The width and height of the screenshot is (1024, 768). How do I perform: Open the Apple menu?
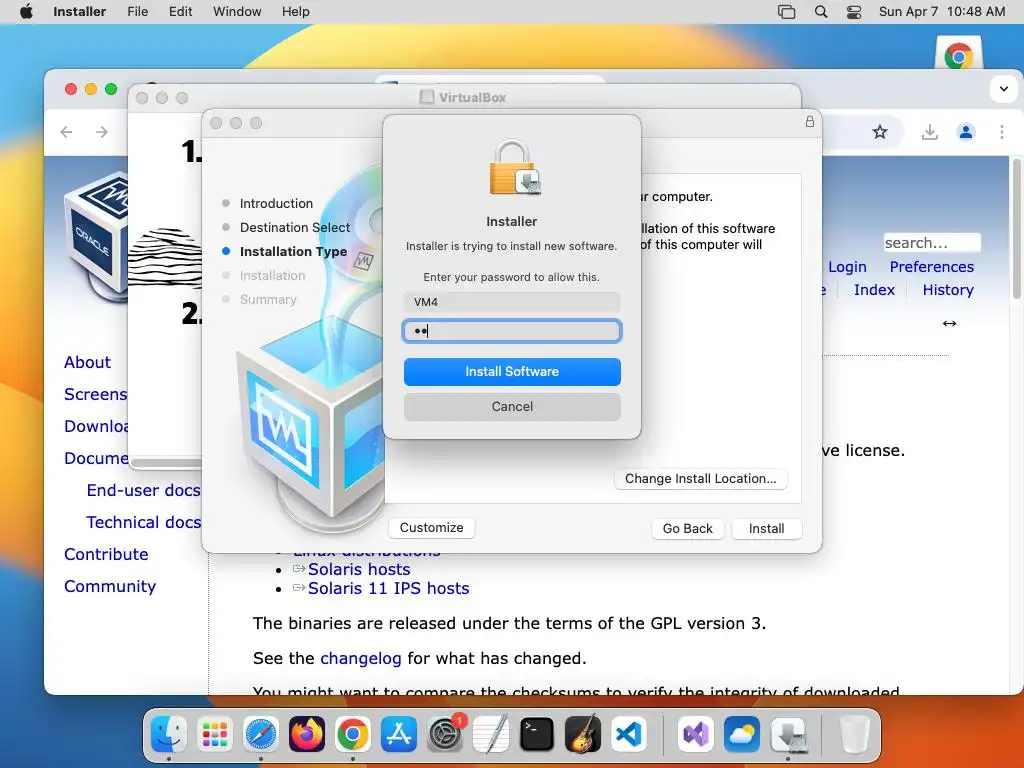point(26,12)
